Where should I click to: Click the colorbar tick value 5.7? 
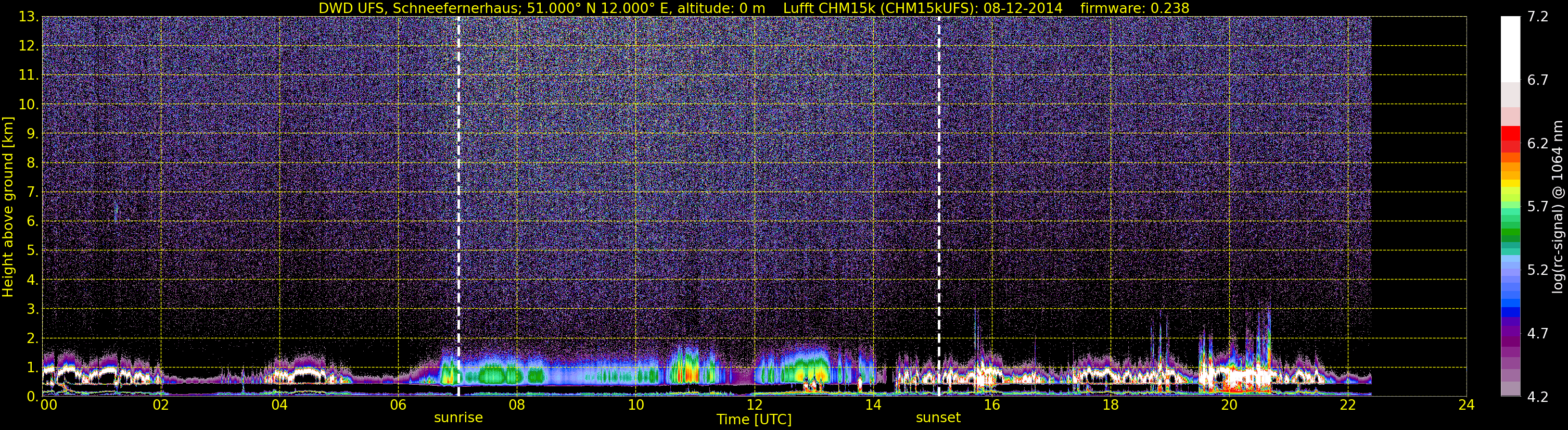coord(1537,207)
